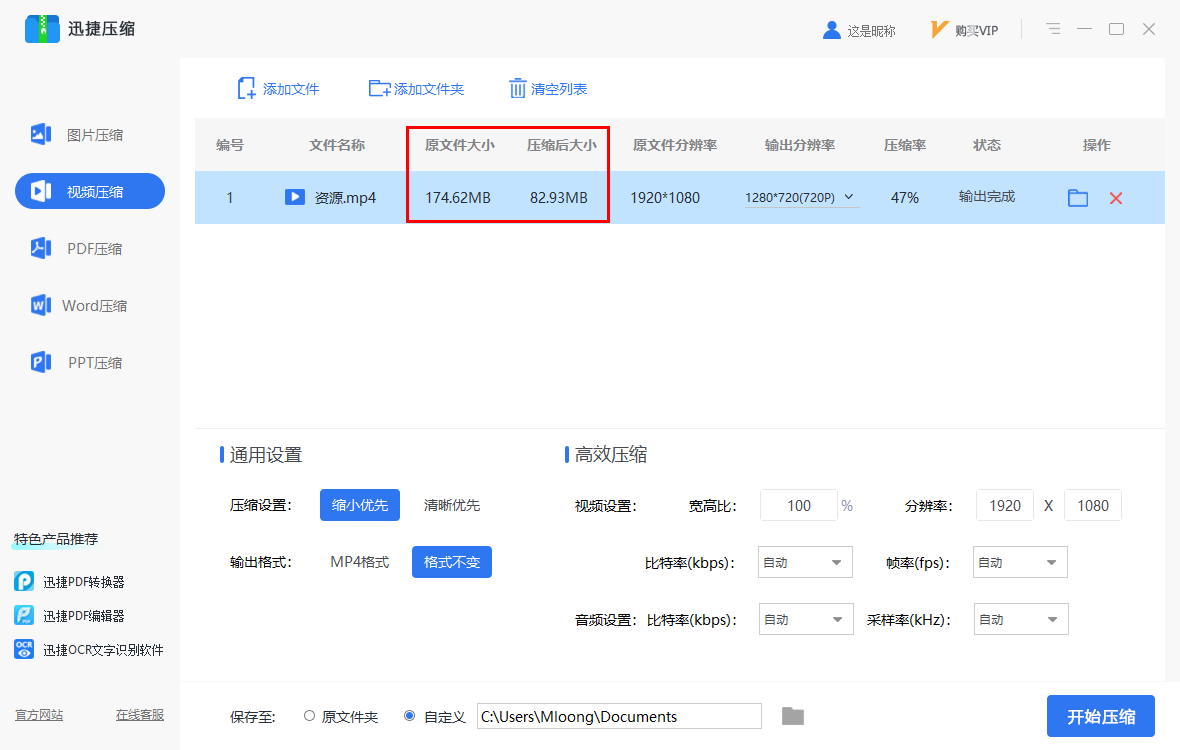Select the PDF压缩 sidebar icon
The height and width of the screenshot is (750, 1180).
pyautogui.click(x=89, y=248)
